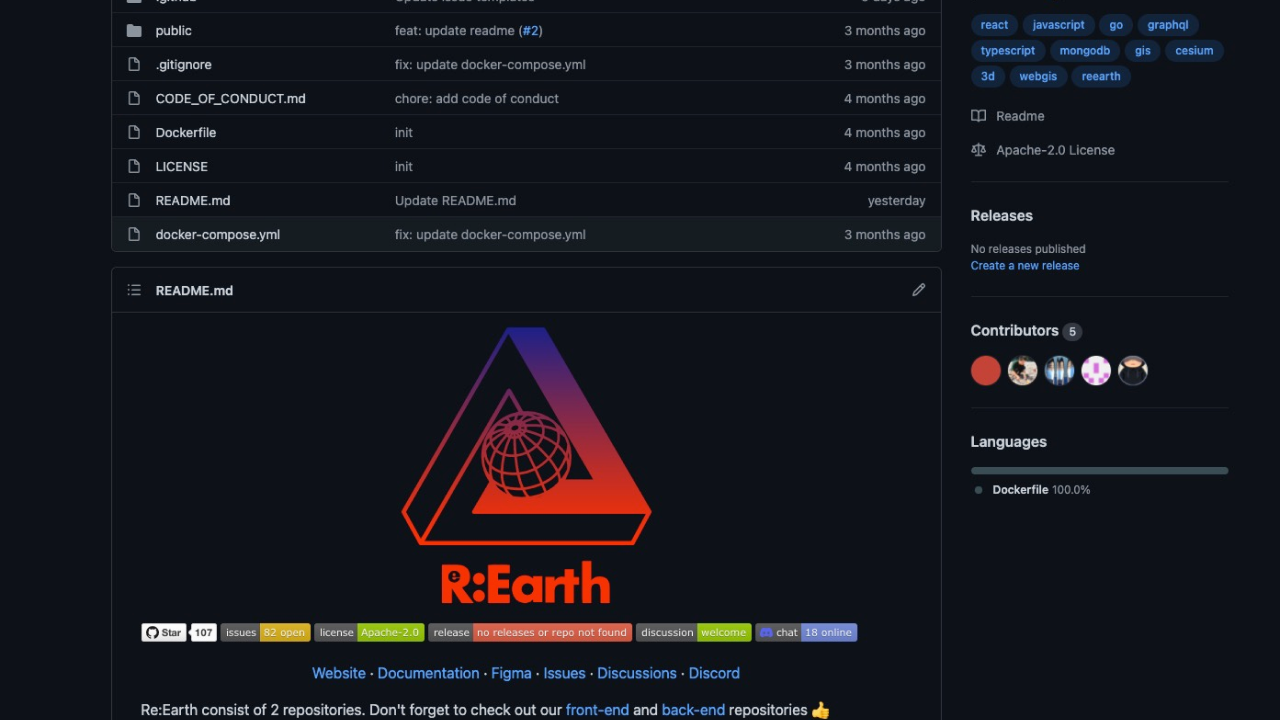Image resolution: width=1280 pixels, height=720 pixels.
Task: Select the javascript topic tag
Action: (x=1058, y=25)
